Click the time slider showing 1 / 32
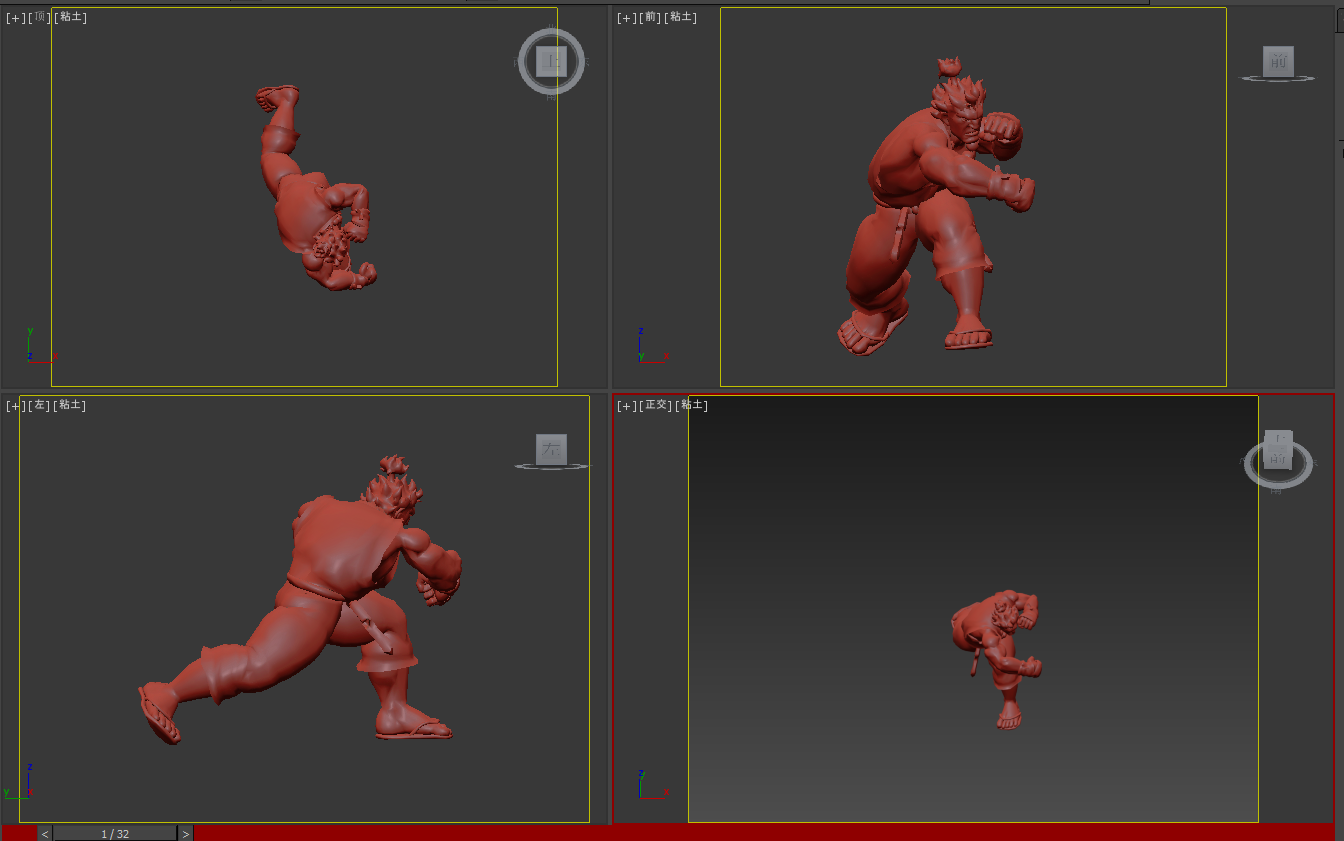Screen dimensions: 1344x841 (x=115, y=833)
